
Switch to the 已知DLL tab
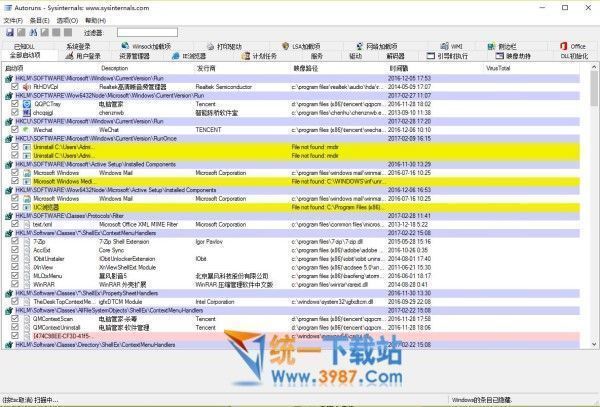[x=24, y=46]
